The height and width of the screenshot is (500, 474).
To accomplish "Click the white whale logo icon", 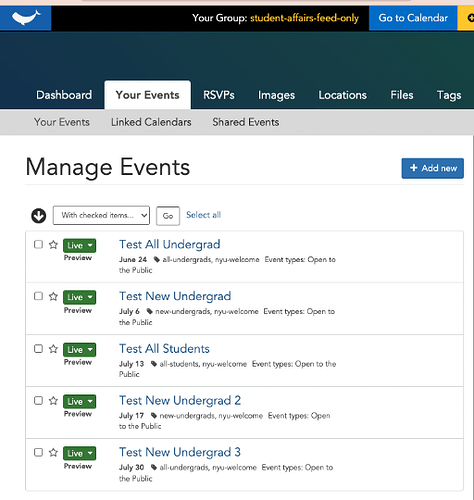I will (26, 17).
